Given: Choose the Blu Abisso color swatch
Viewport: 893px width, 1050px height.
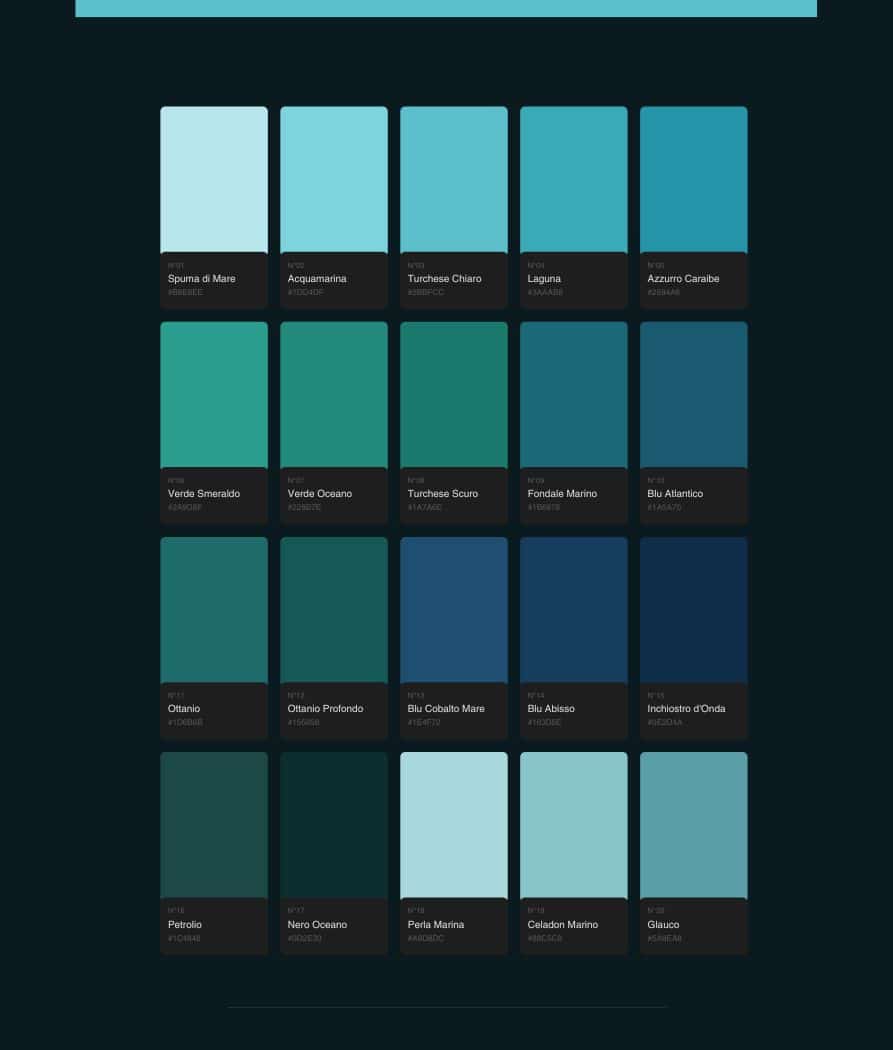Looking at the screenshot, I should [x=574, y=610].
